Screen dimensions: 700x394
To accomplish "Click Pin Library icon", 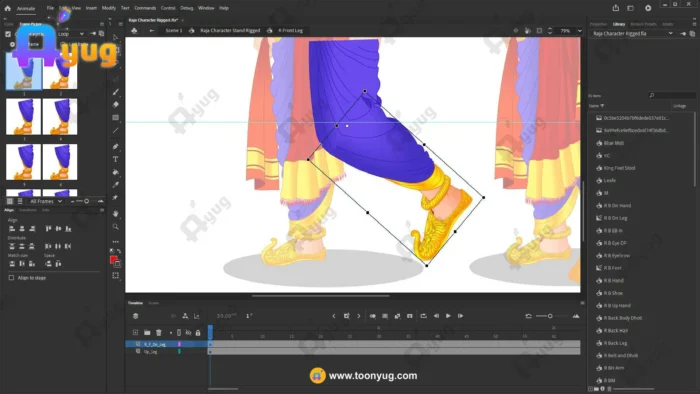I will 683,33.
